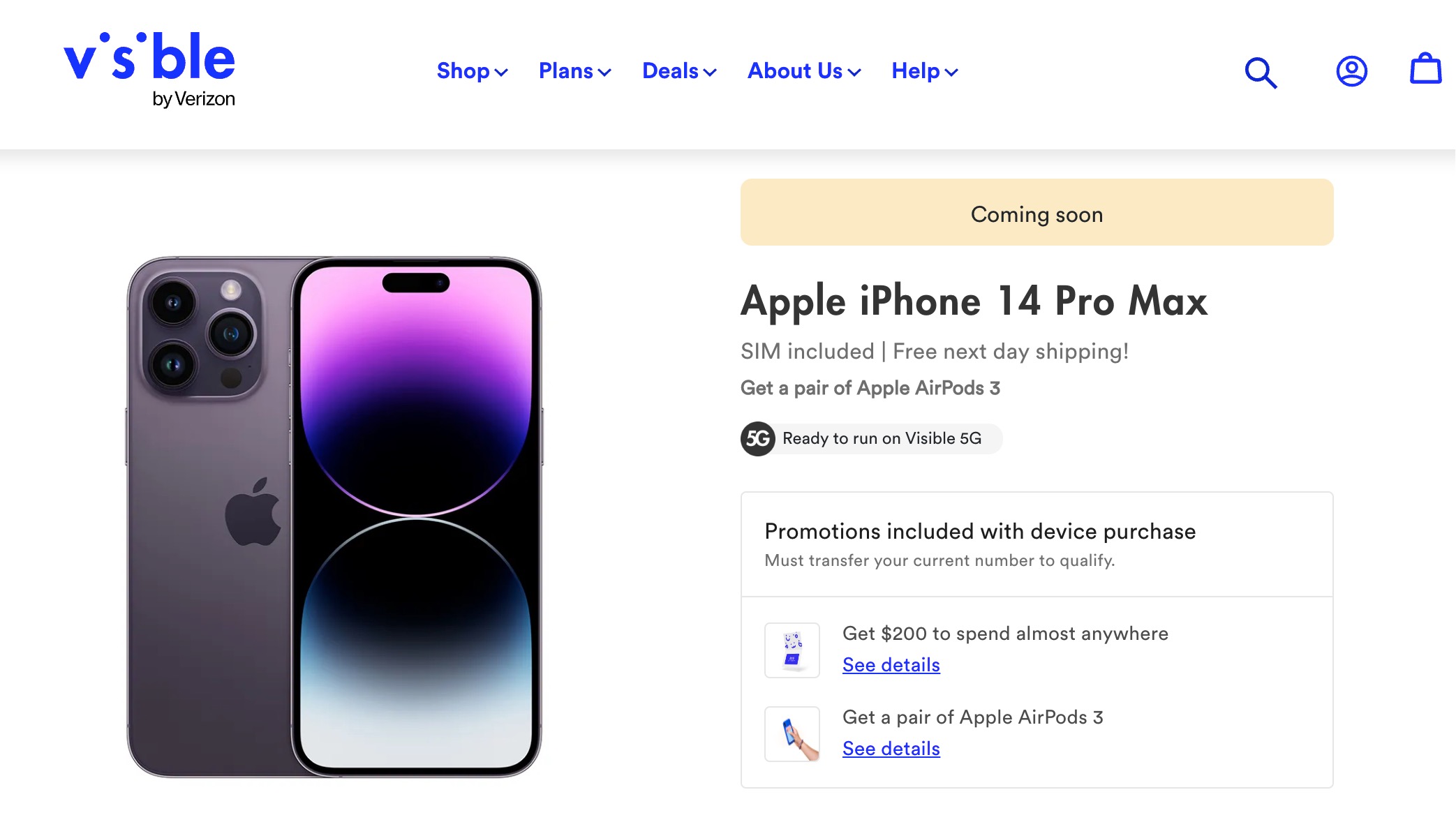
Task: Click the Ready to run on Visible 5G label
Action: 882,439
